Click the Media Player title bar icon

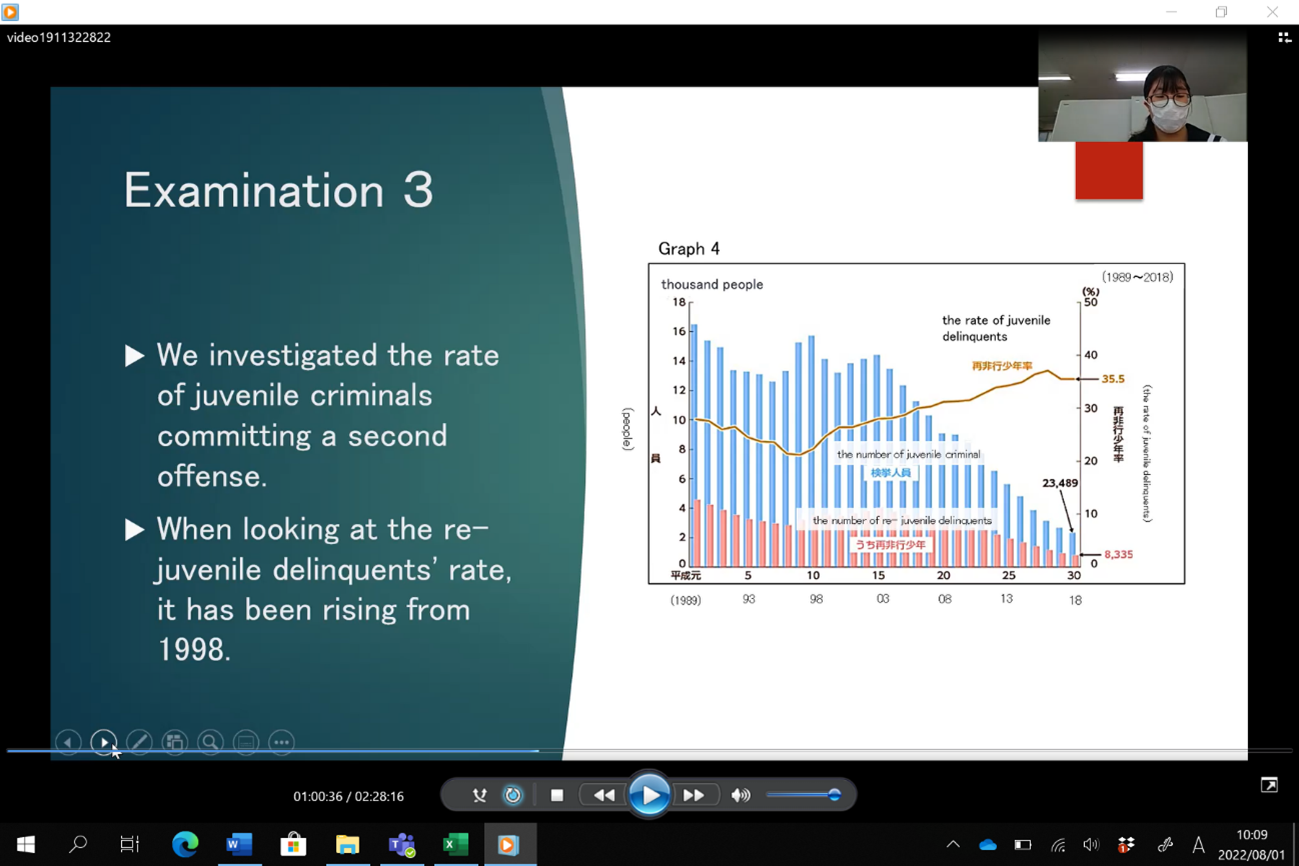(10, 12)
